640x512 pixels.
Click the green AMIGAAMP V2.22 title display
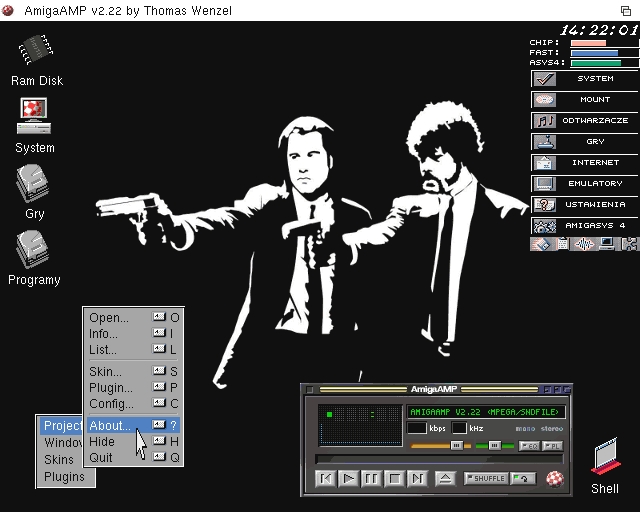tap(486, 412)
